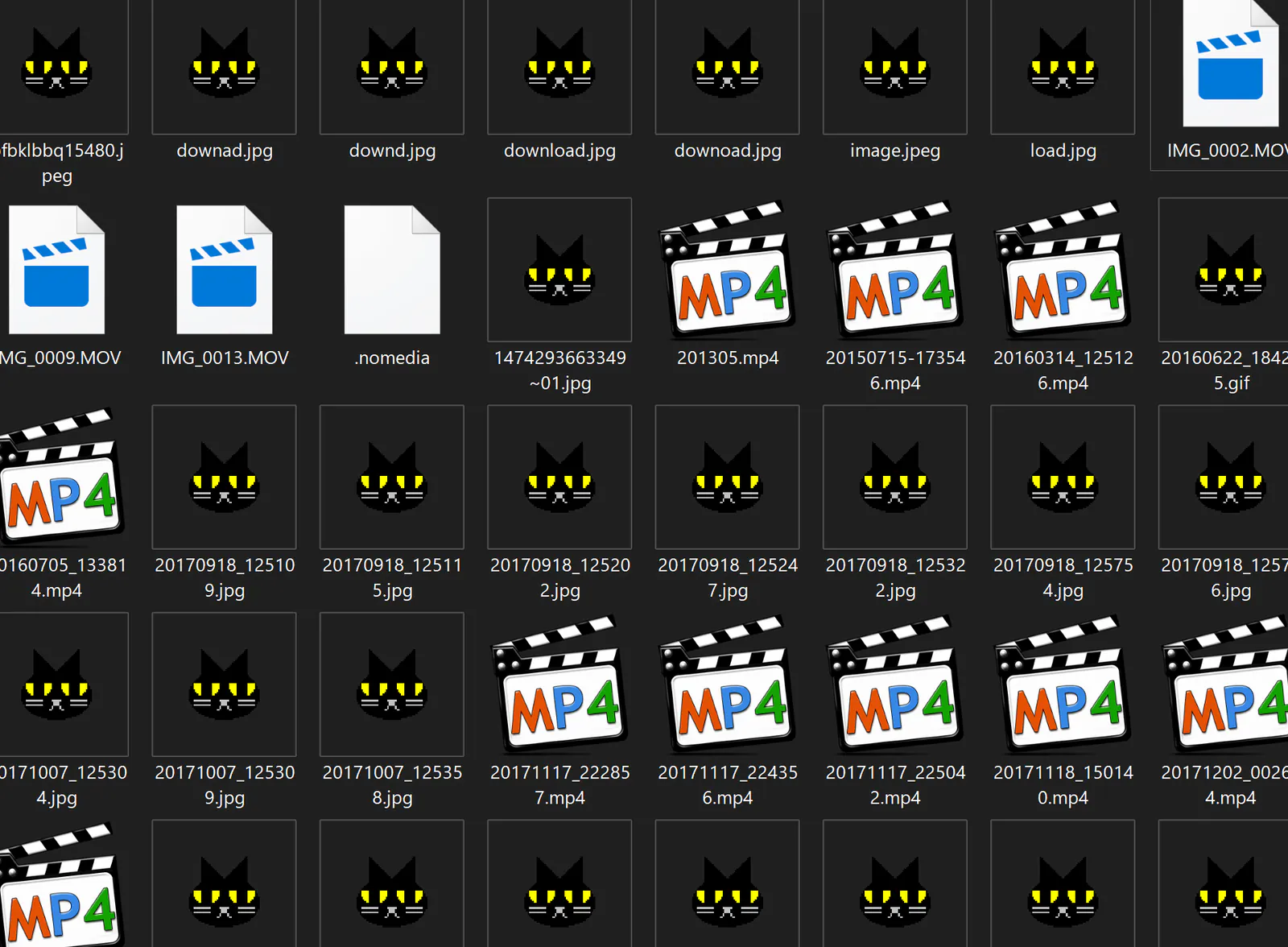Click the file name downad.jpg
The height and width of the screenshot is (947, 1288).
point(225,151)
